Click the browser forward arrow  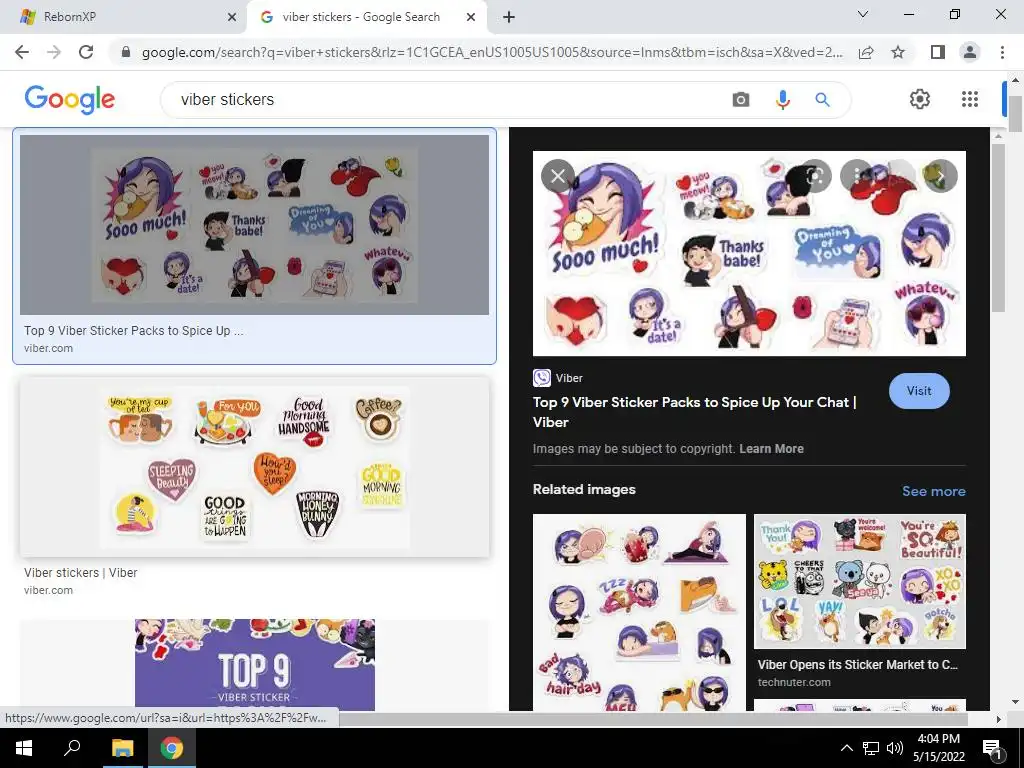tap(54, 52)
